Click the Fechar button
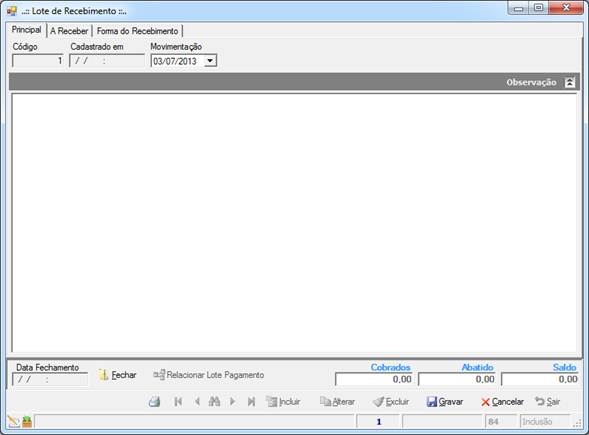This screenshot has height=435, width=589. click(117, 375)
